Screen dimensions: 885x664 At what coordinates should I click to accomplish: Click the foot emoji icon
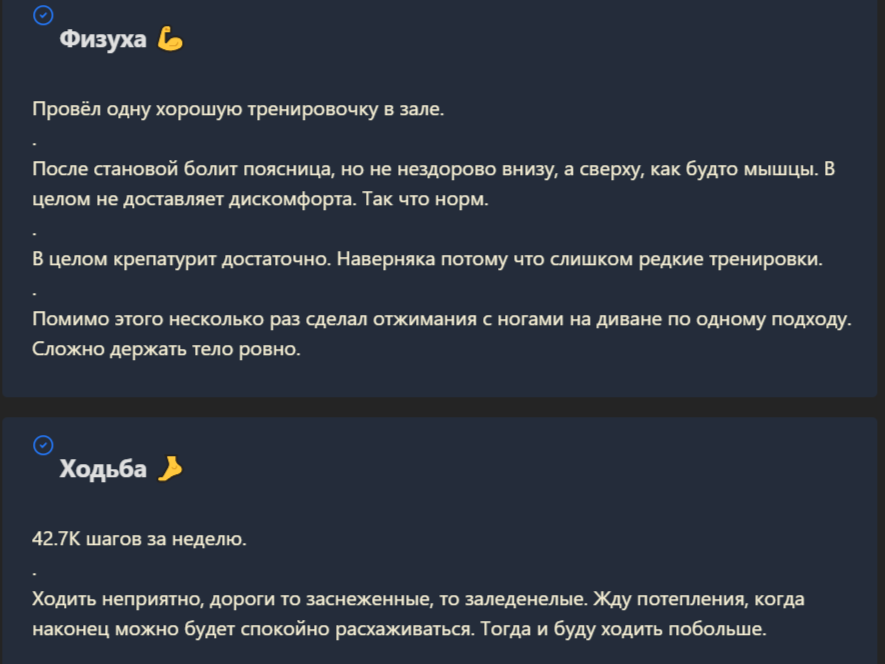click(x=170, y=468)
